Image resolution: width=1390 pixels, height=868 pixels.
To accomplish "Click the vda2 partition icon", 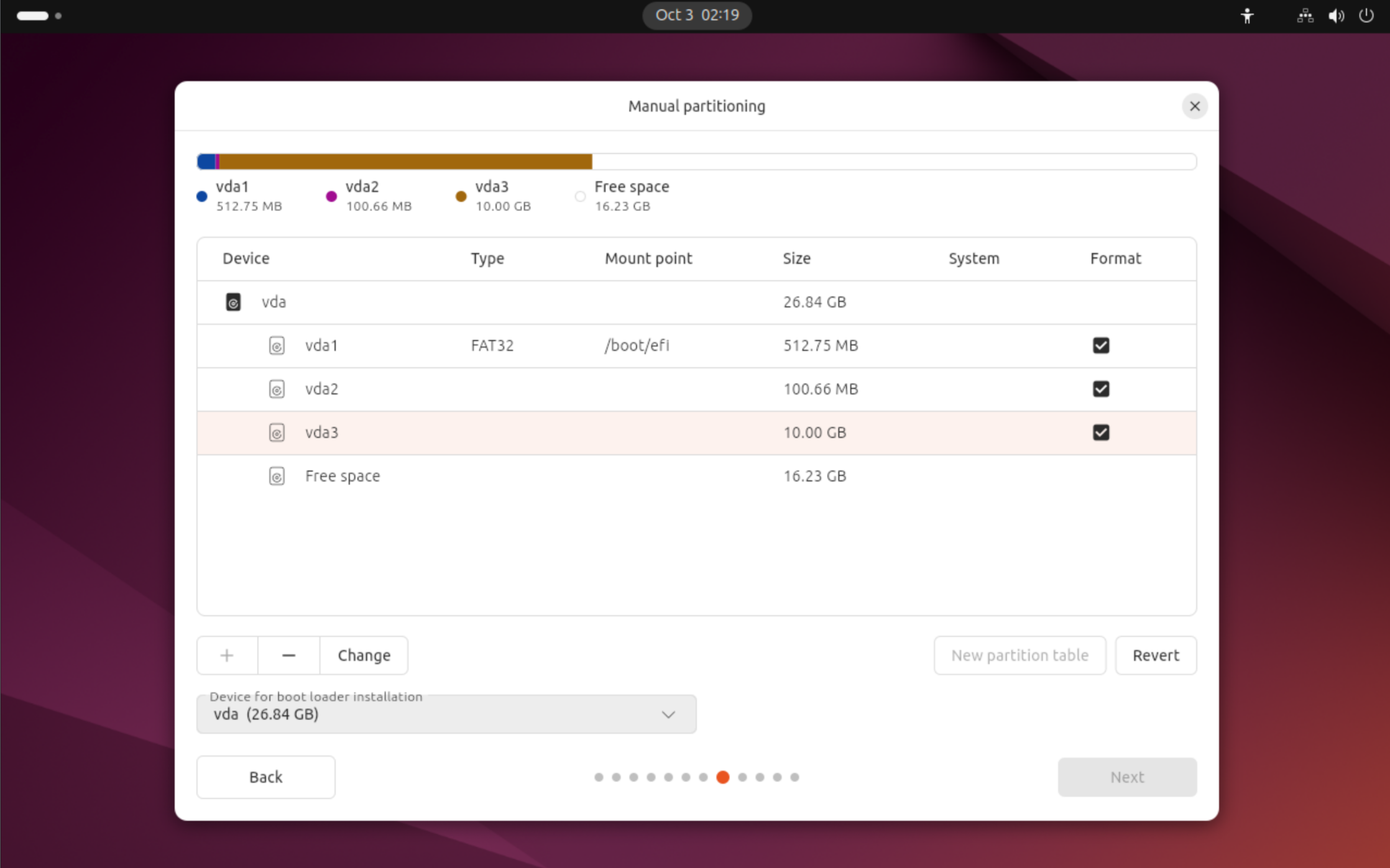I will pyautogui.click(x=277, y=389).
